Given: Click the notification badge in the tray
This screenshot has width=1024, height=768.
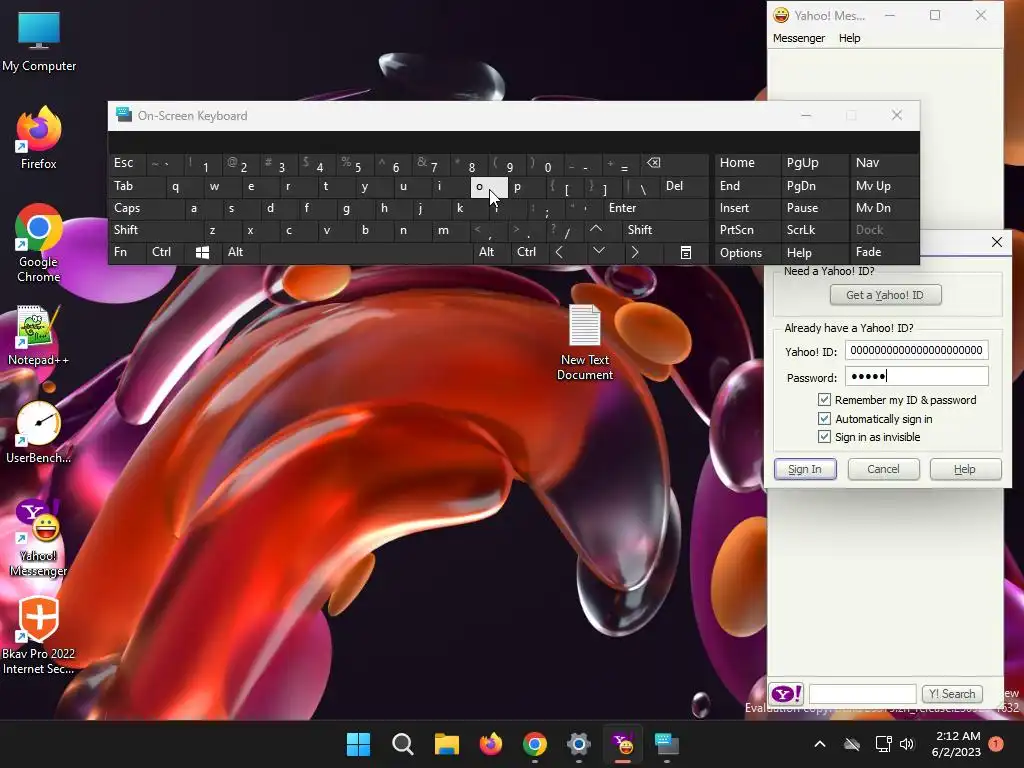Looking at the screenshot, I should point(996,744).
